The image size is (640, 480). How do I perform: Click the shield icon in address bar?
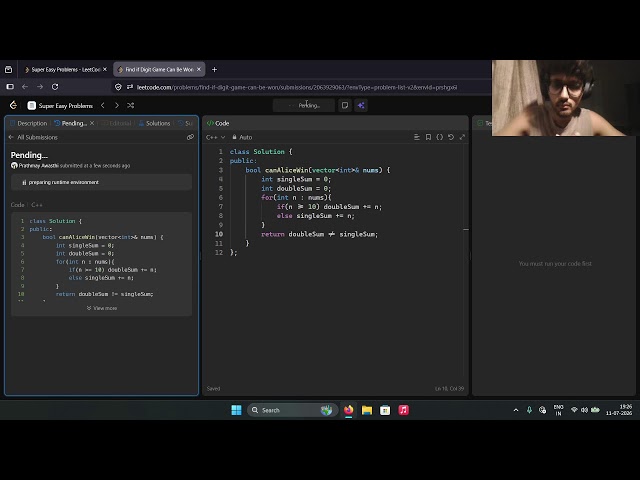[x=118, y=87]
